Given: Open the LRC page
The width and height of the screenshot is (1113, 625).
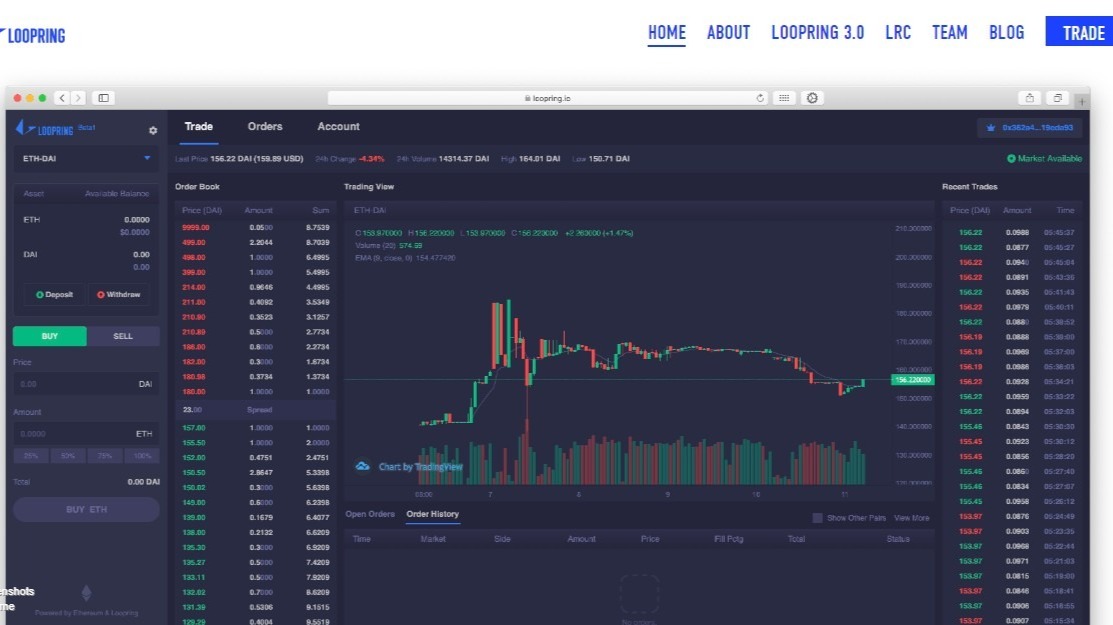Looking at the screenshot, I should (898, 33).
